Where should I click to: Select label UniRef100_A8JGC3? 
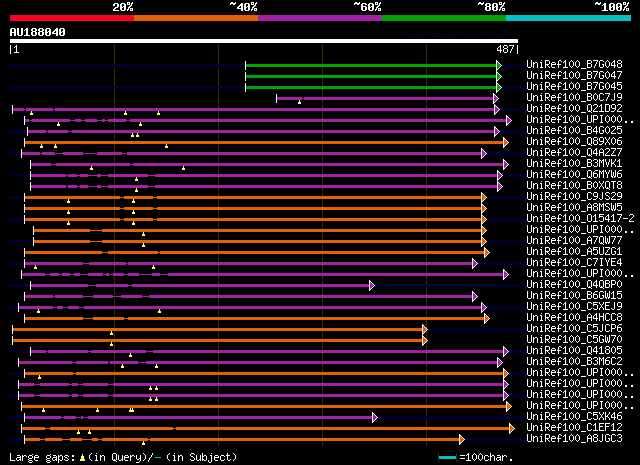574,438
